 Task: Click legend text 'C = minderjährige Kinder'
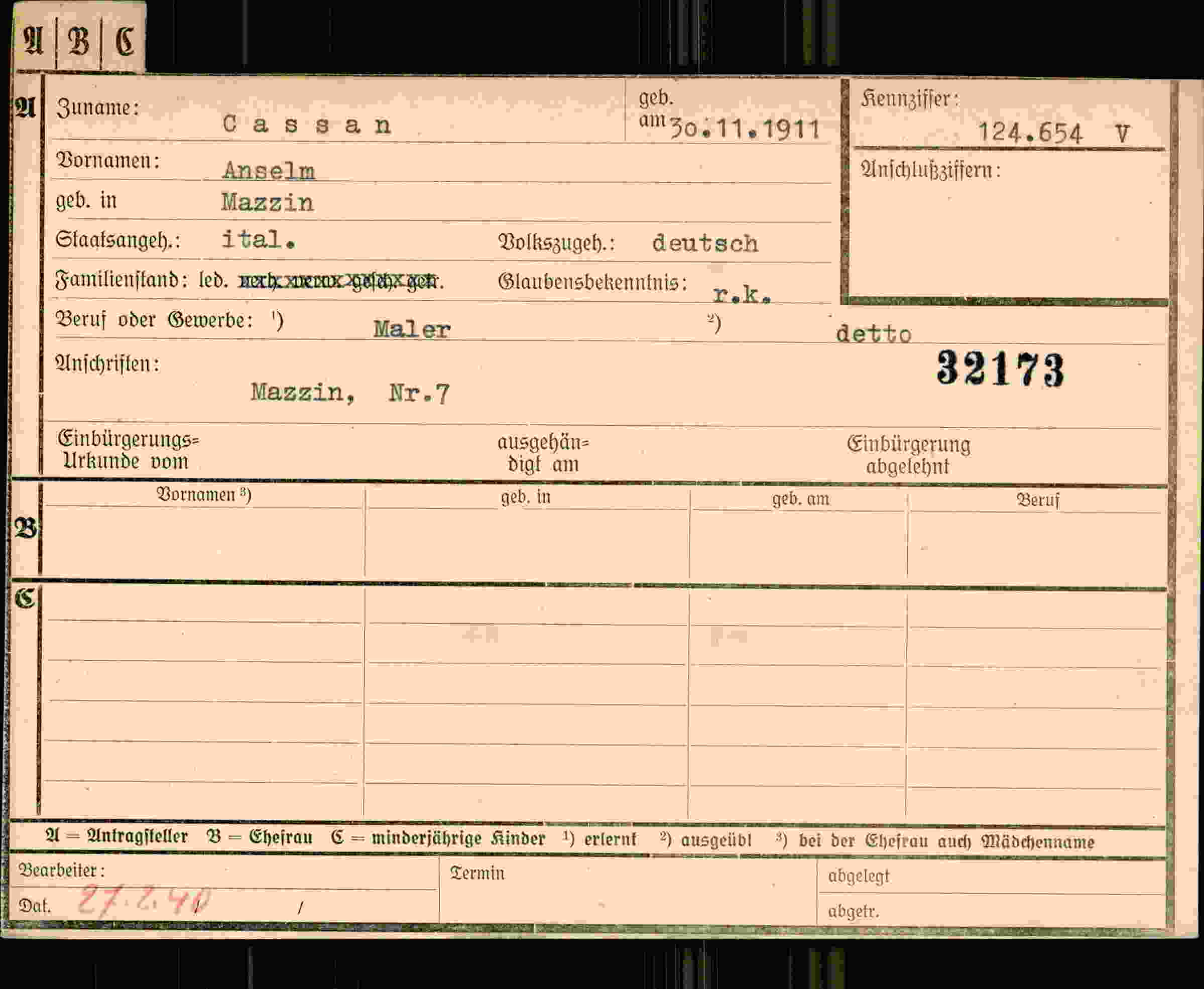pos(438,838)
